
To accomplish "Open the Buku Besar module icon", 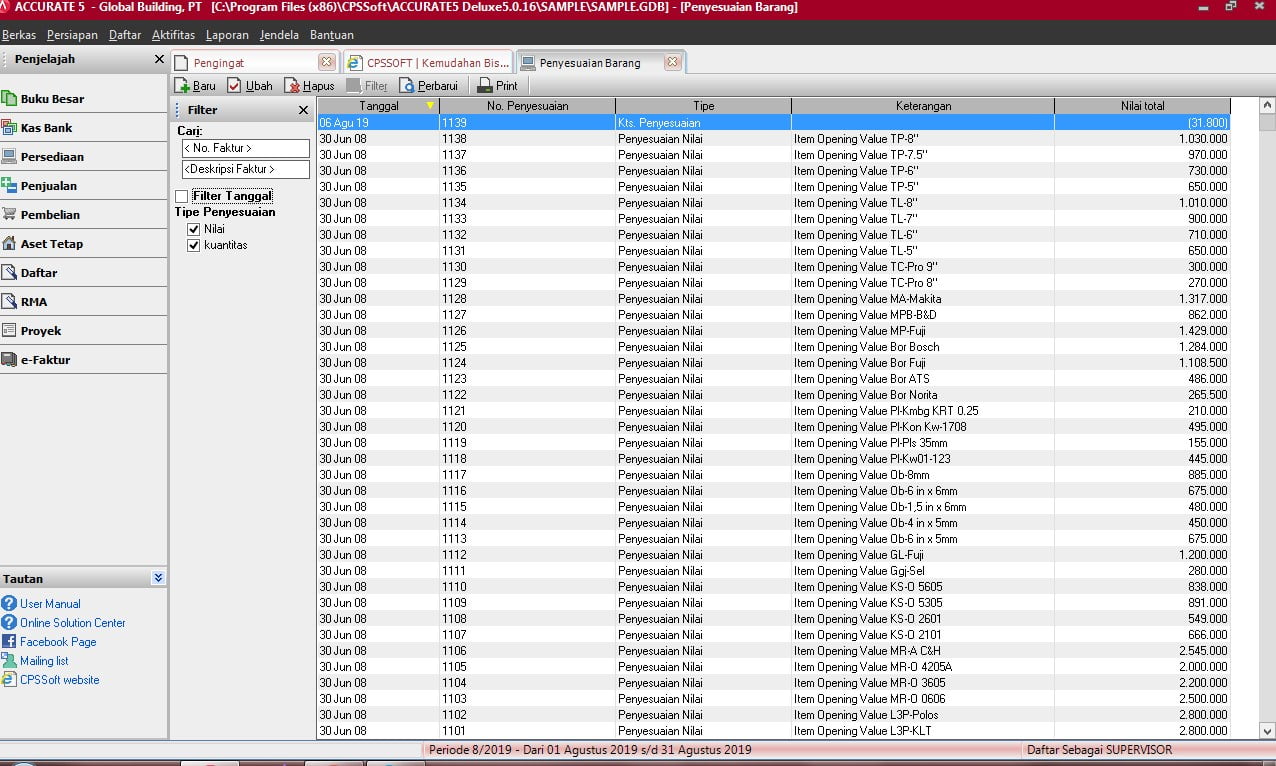I will pyautogui.click(x=10, y=98).
